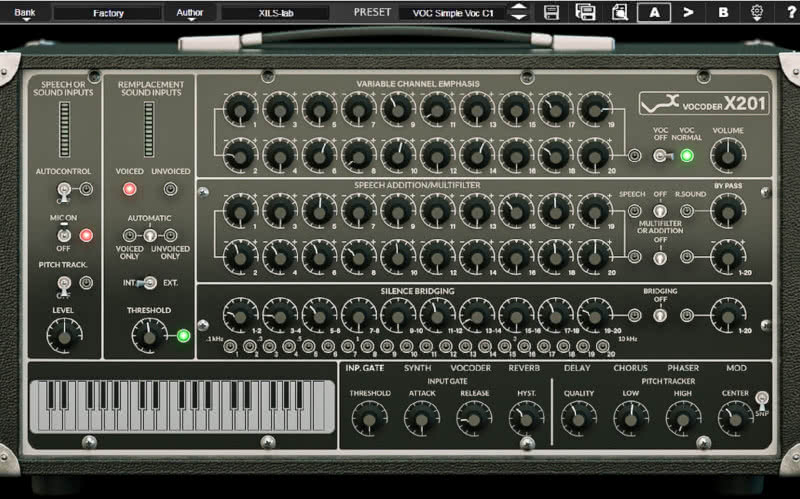Toggle the VOC OFF / VOC NORMAL switch
Image resolution: width=800 pixels, height=499 pixels.
662,156
